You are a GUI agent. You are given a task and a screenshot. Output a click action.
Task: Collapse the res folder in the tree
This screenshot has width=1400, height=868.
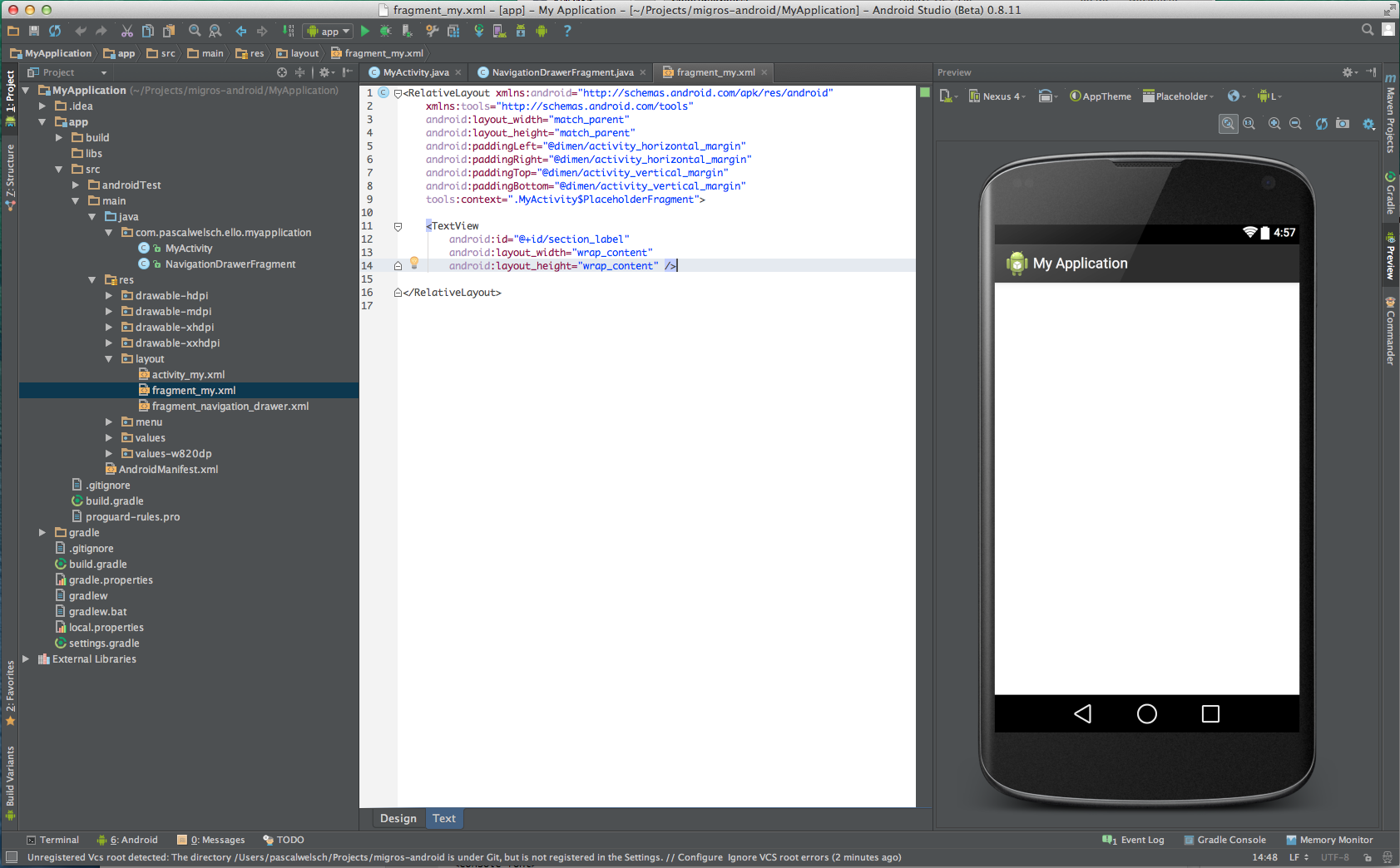92,280
